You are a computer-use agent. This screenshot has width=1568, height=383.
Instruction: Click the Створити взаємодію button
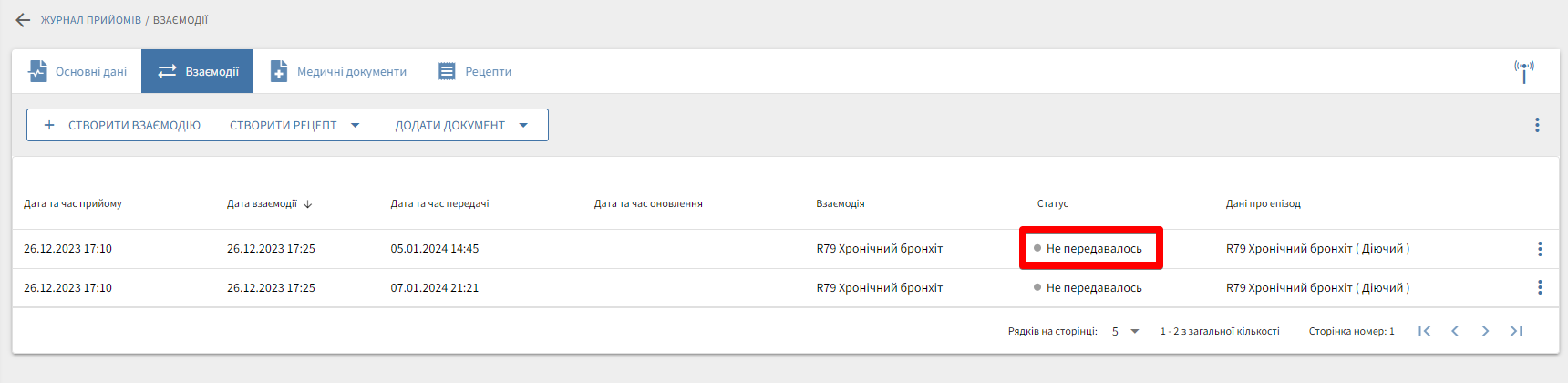[x=122, y=126]
